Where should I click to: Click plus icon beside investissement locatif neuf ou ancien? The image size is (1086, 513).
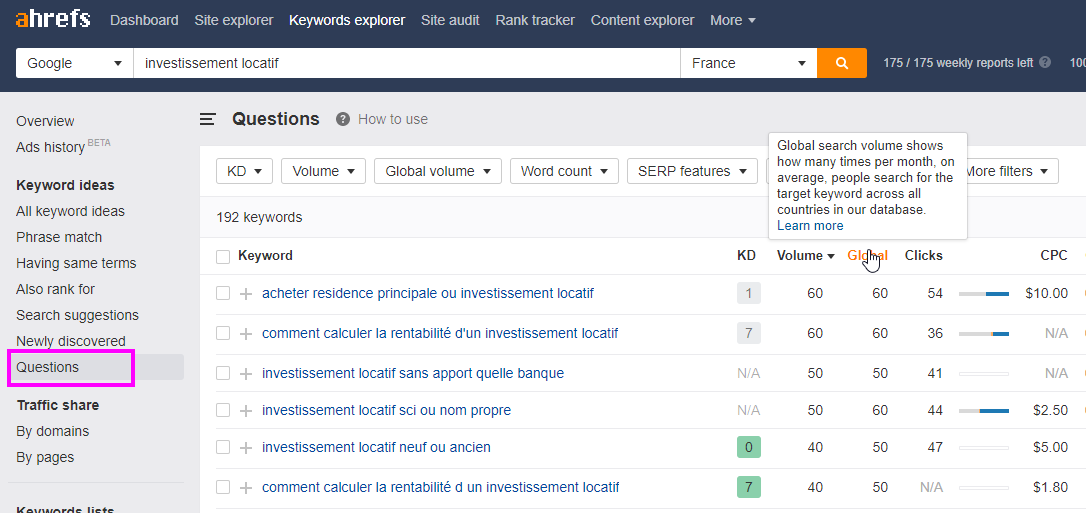(x=245, y=448)
